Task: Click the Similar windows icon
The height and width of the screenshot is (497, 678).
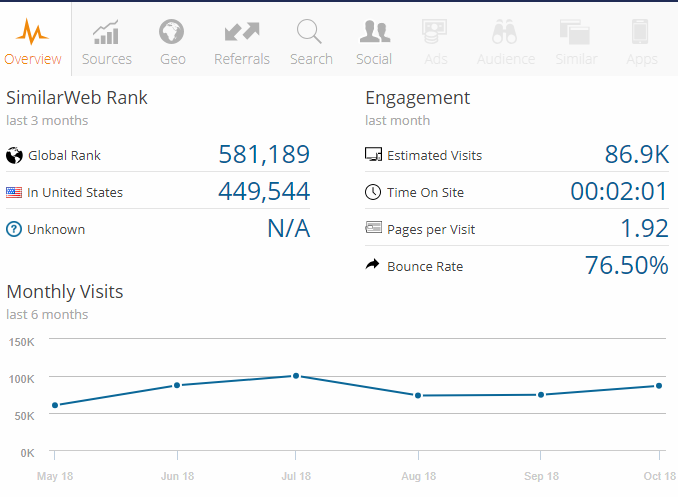Action: (x=575, y=32)
